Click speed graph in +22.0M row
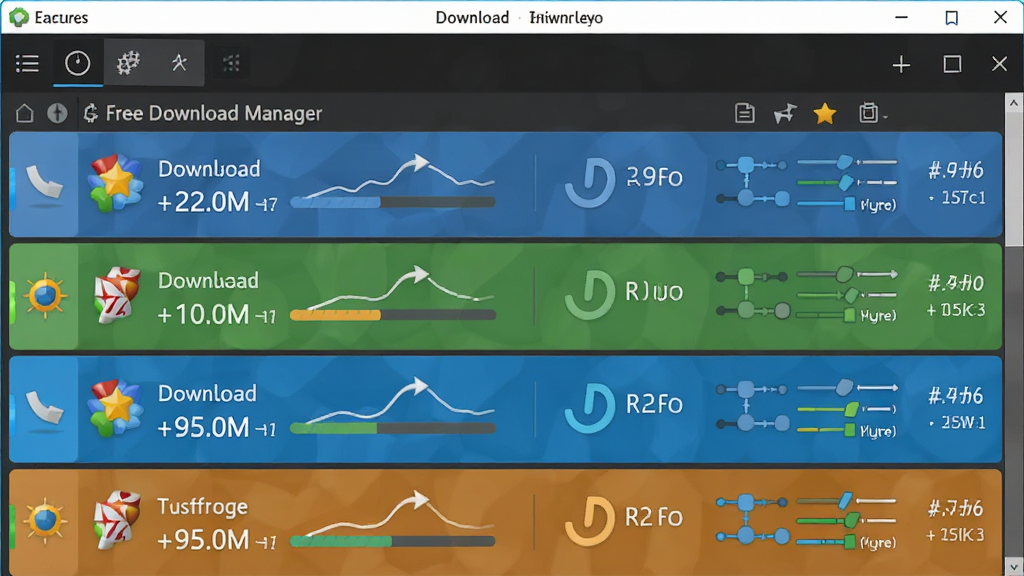1024x576 pixels. [x=400, y=174]
